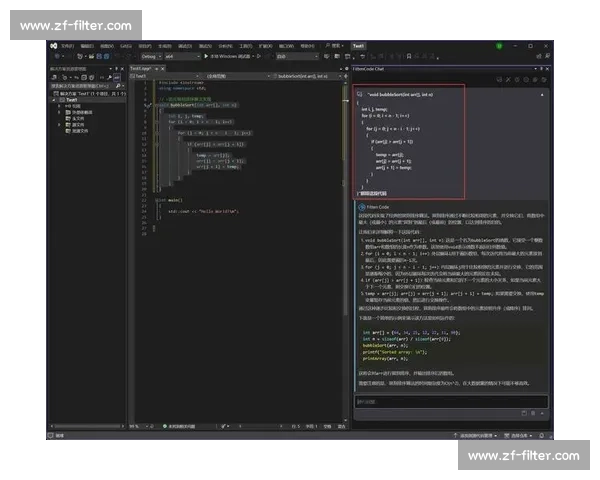Expand the 外部依赖项 node
The image size is (600, 480).
[x=59, y=113]
